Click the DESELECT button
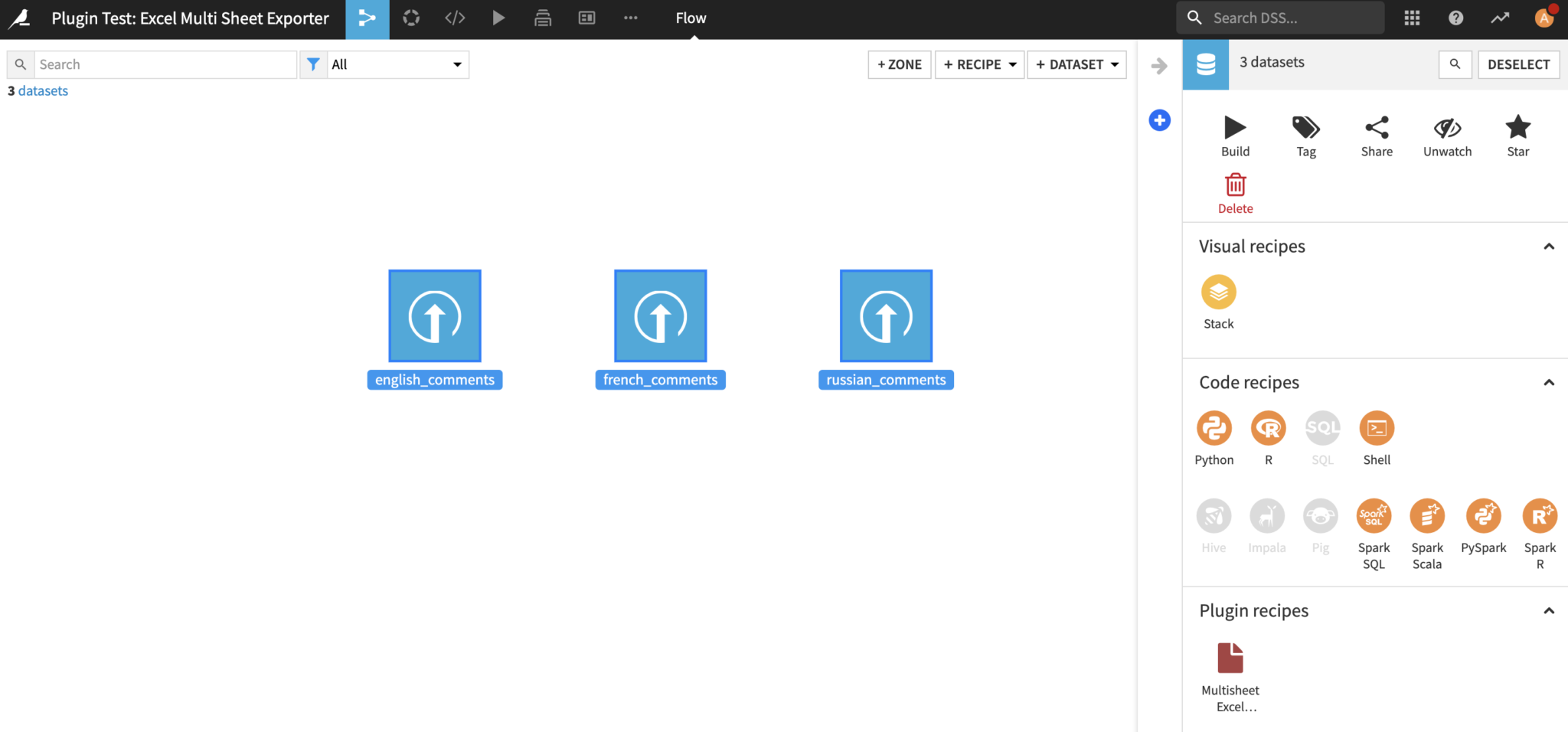The width and height of the screenshot is (1568, 732). pyautogui.click(x=1517, y=65)
